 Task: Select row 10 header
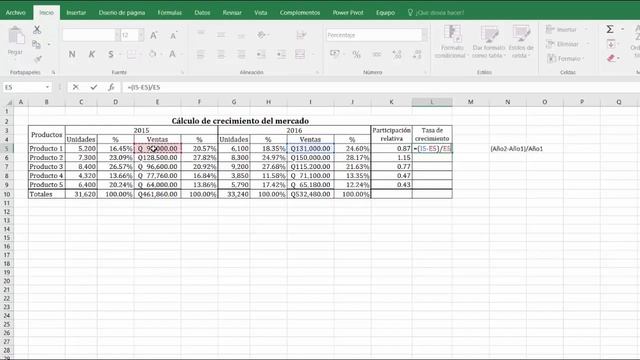pos(7,194)
